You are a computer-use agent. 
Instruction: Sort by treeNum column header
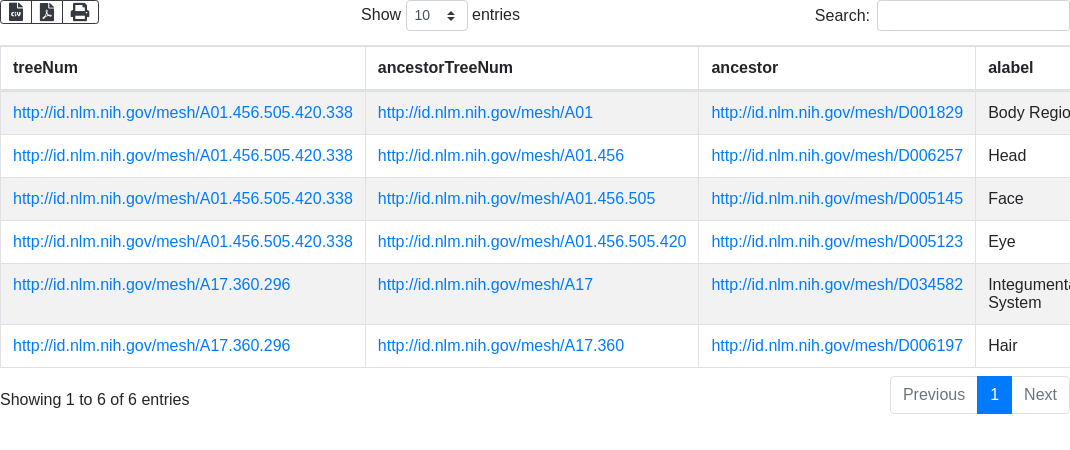[x=183, y=68]
